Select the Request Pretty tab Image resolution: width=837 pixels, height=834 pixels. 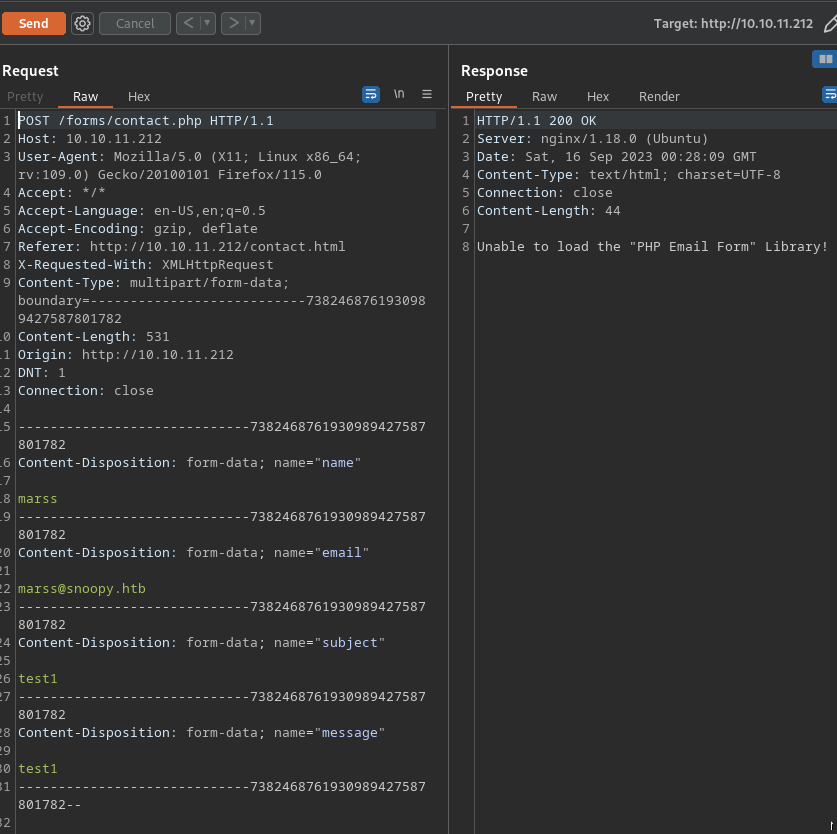coord(25,97)
